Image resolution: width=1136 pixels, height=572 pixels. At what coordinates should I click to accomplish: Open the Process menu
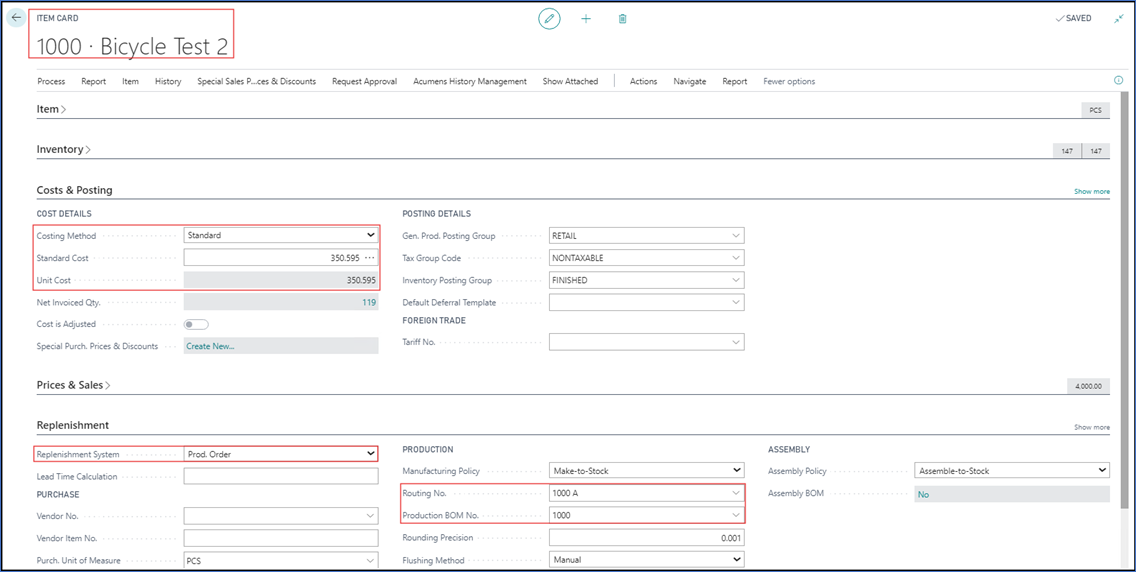(51, 81)
